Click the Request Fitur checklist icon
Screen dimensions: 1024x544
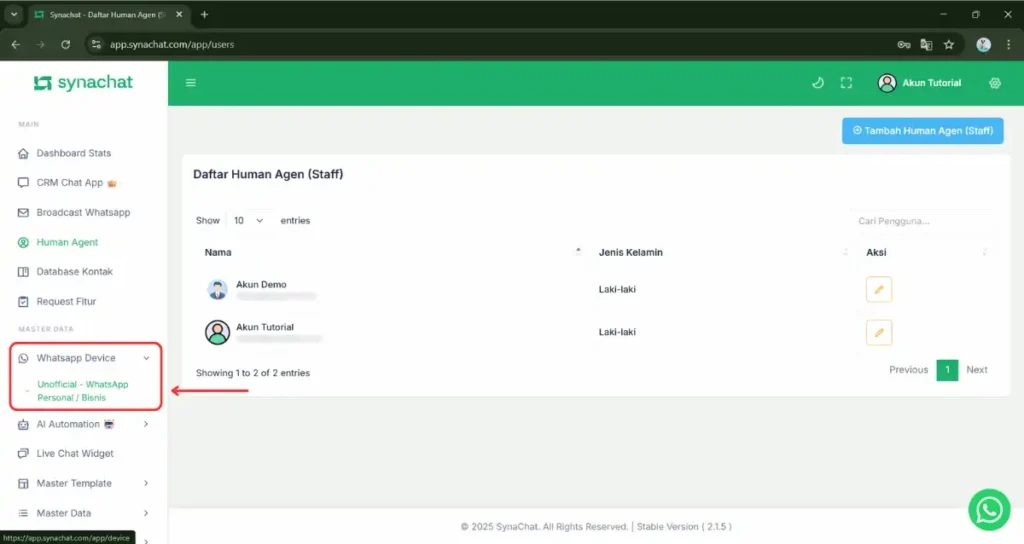24,302
